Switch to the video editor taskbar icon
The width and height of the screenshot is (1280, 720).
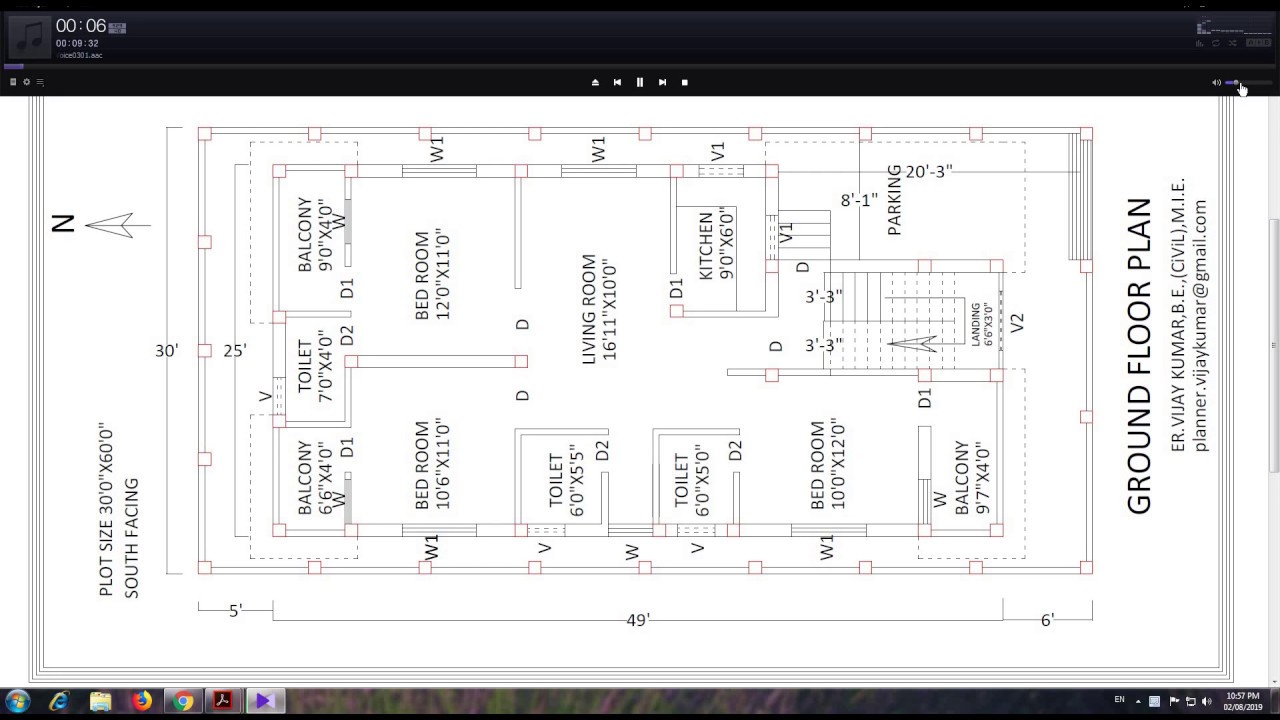pos(264,701)
